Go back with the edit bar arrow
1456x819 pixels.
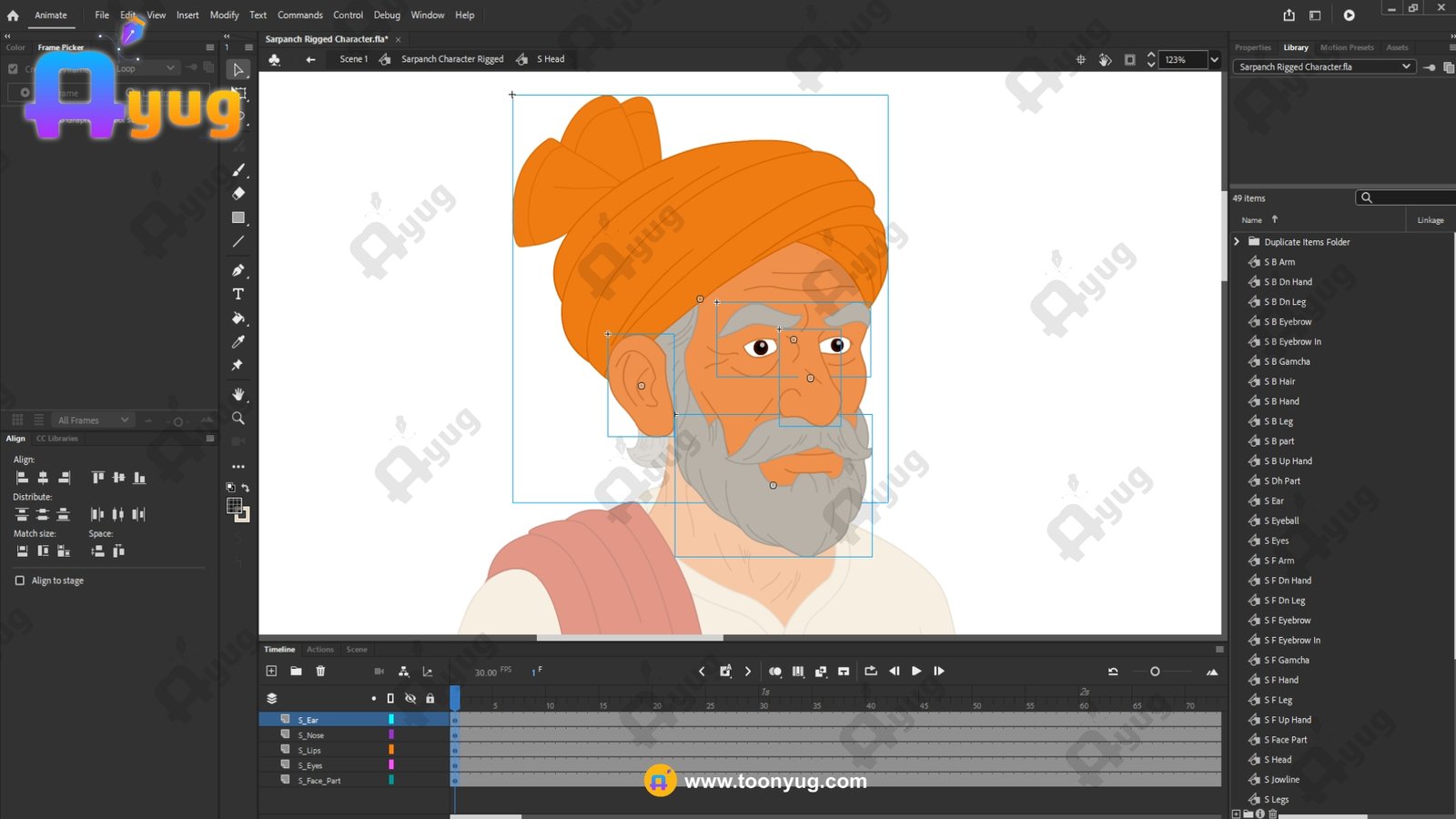coord(310,59)
